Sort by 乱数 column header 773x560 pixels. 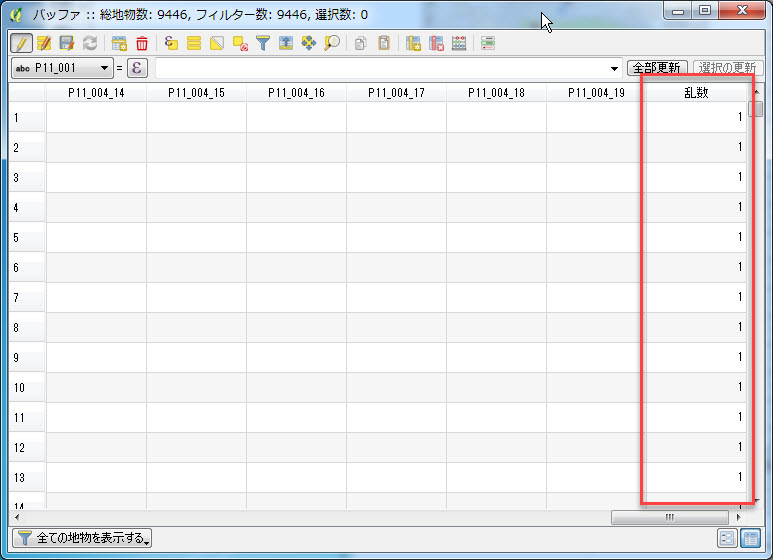tap(696, 93)
